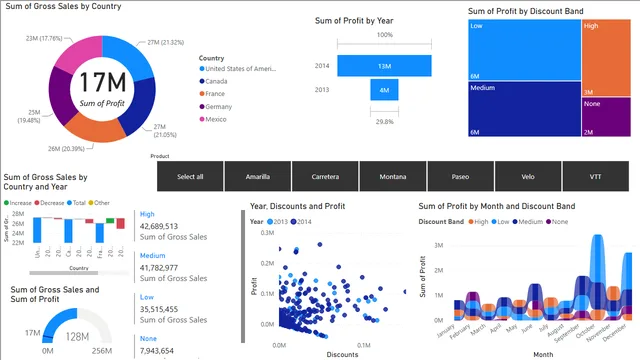Click the Decrease legend item in waterfall chart
This screenshot has height=360, width=640.
click(x=49, y=203)
